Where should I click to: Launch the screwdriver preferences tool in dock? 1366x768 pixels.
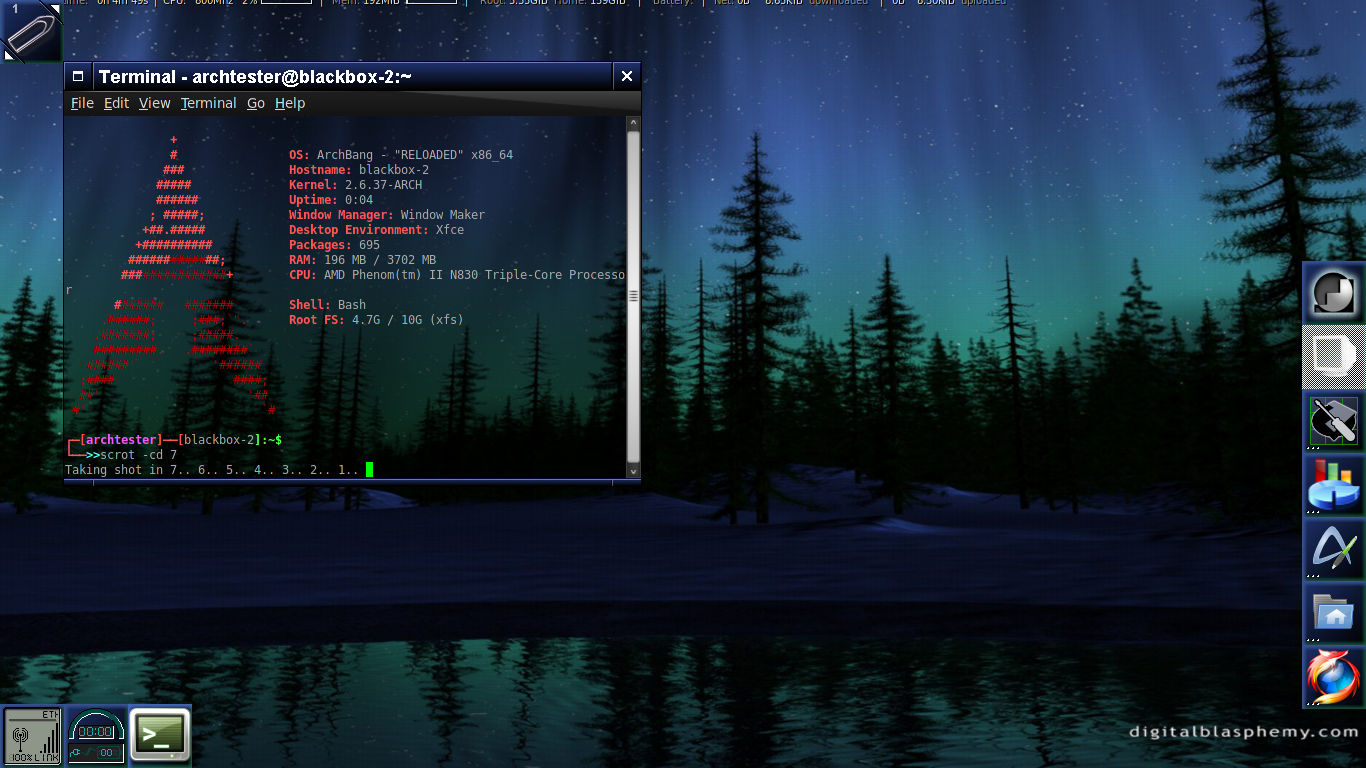tap(1334, 421)
